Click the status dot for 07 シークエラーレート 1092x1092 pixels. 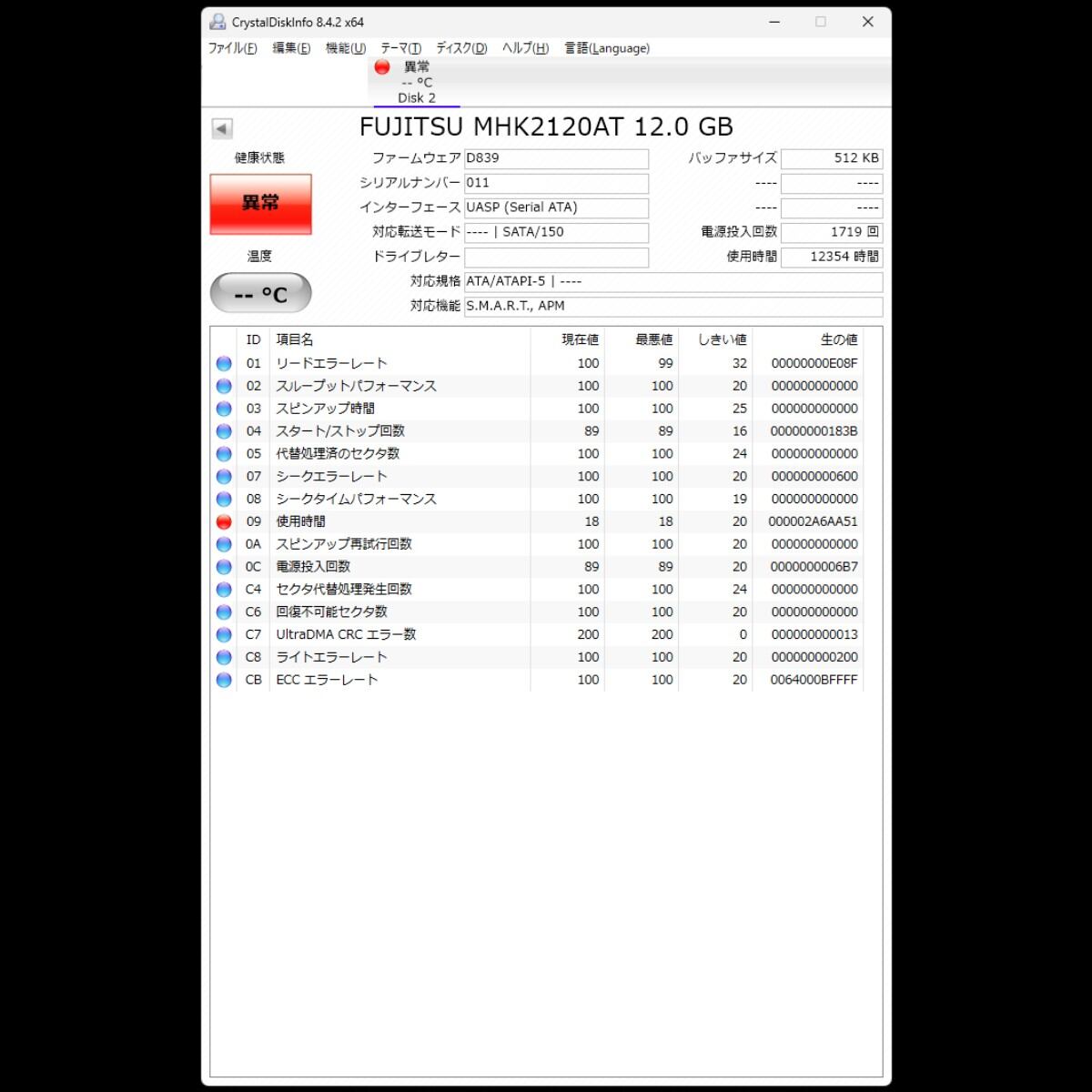(224, 477)
